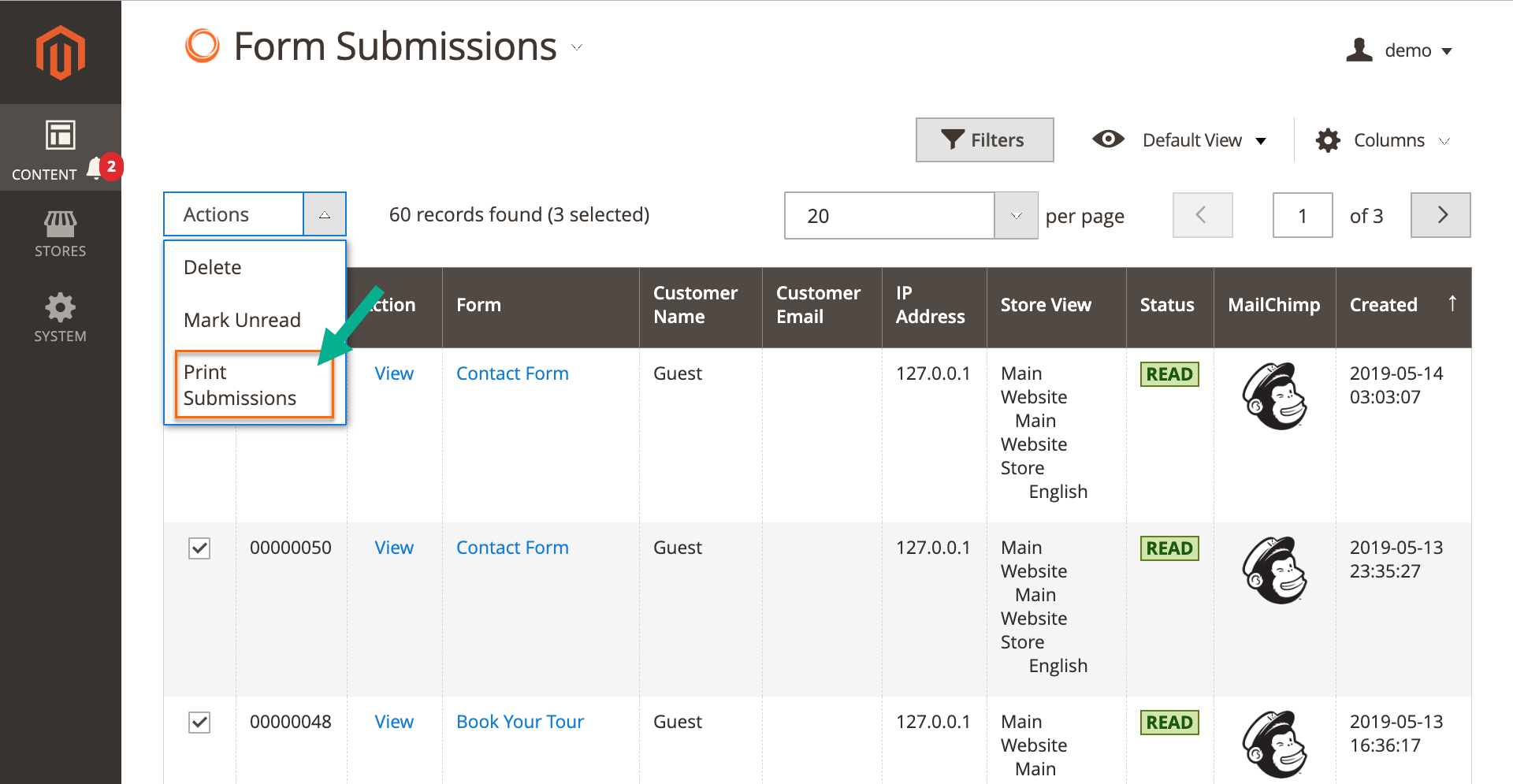
Task: Open Contact Form link in first row
Action: (x=512, y=373)
